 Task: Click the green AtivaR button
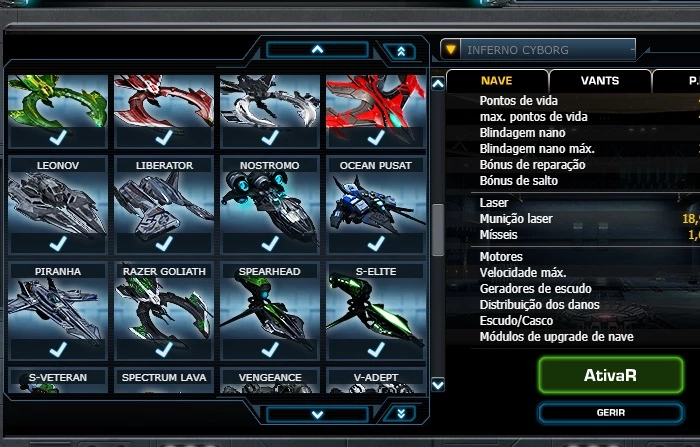(x=610, y=375)
